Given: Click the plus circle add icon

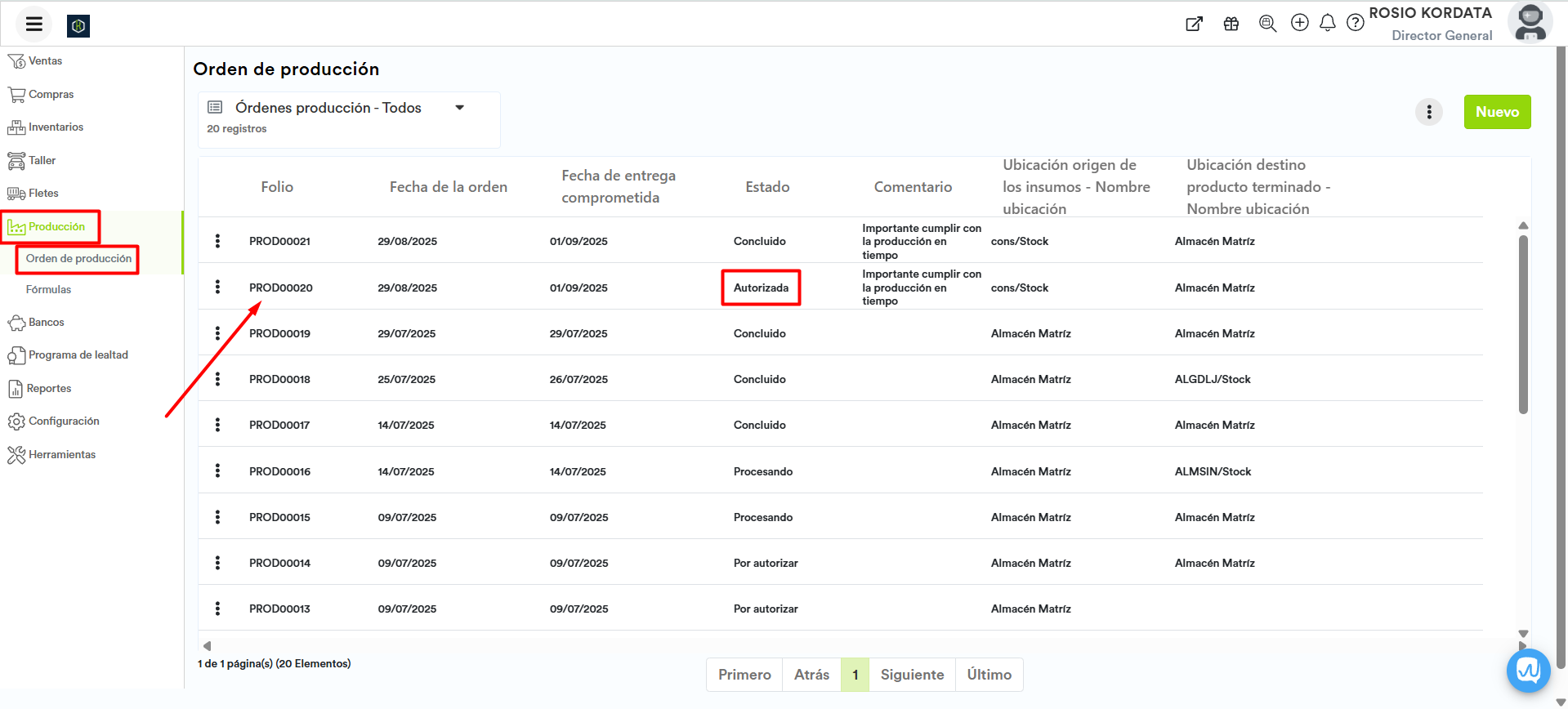Looking at the screenshot, I should click(x=1300, y=23).
